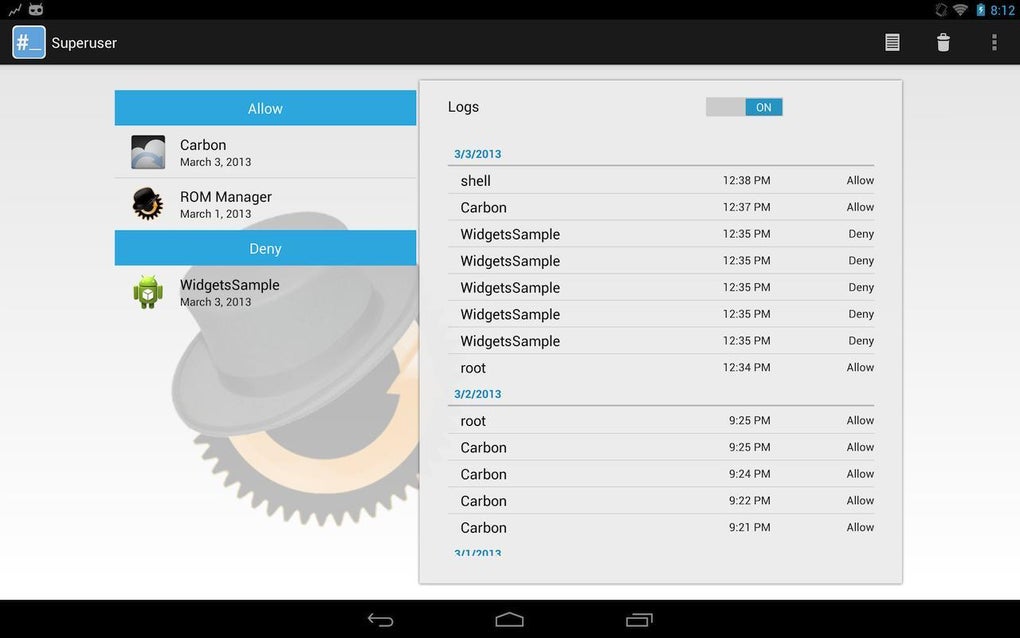Select the Deny section header
The image size is (1020, 638).
coord(265,248)
